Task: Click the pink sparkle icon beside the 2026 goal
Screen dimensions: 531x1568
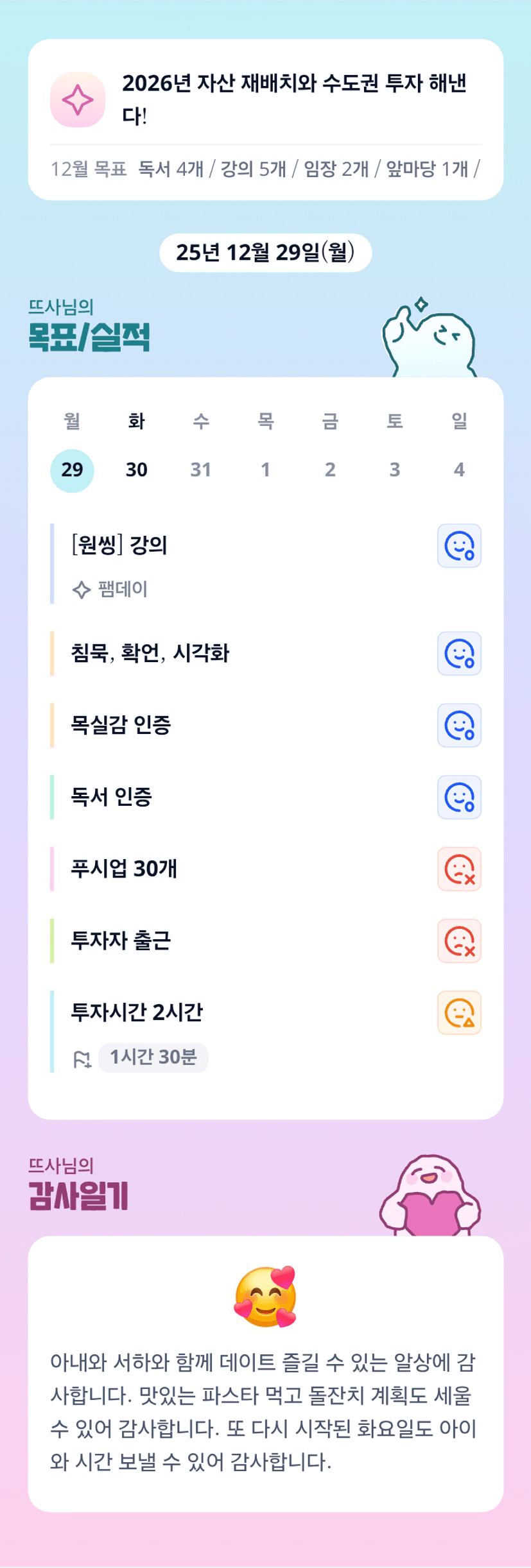Action: 78,99
